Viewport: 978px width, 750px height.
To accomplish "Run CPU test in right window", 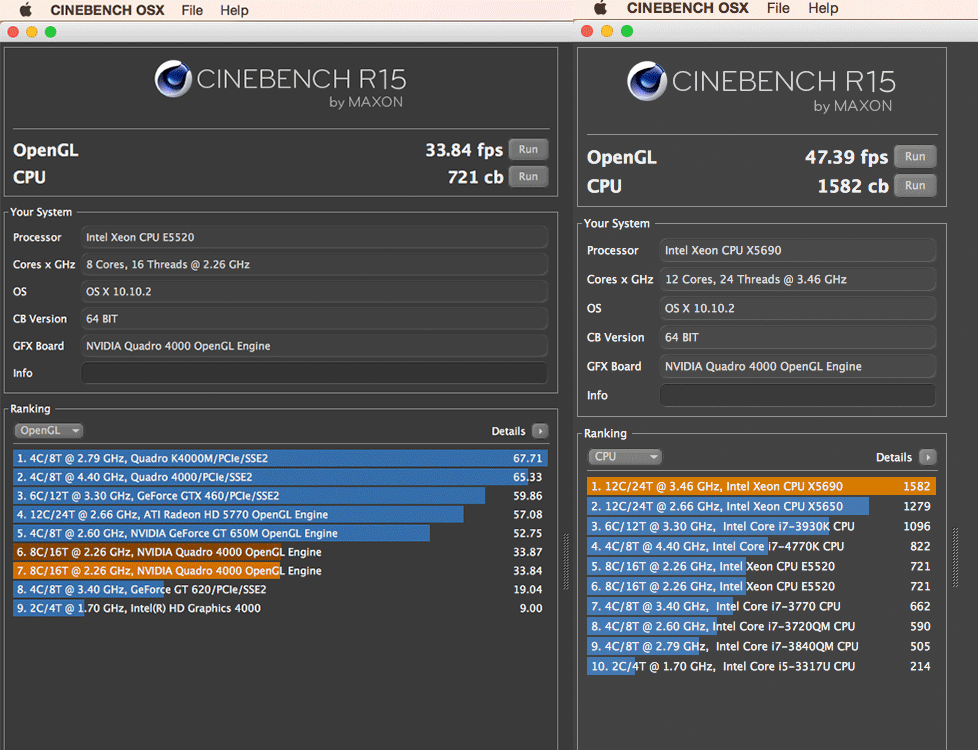I will coord(915,185).
